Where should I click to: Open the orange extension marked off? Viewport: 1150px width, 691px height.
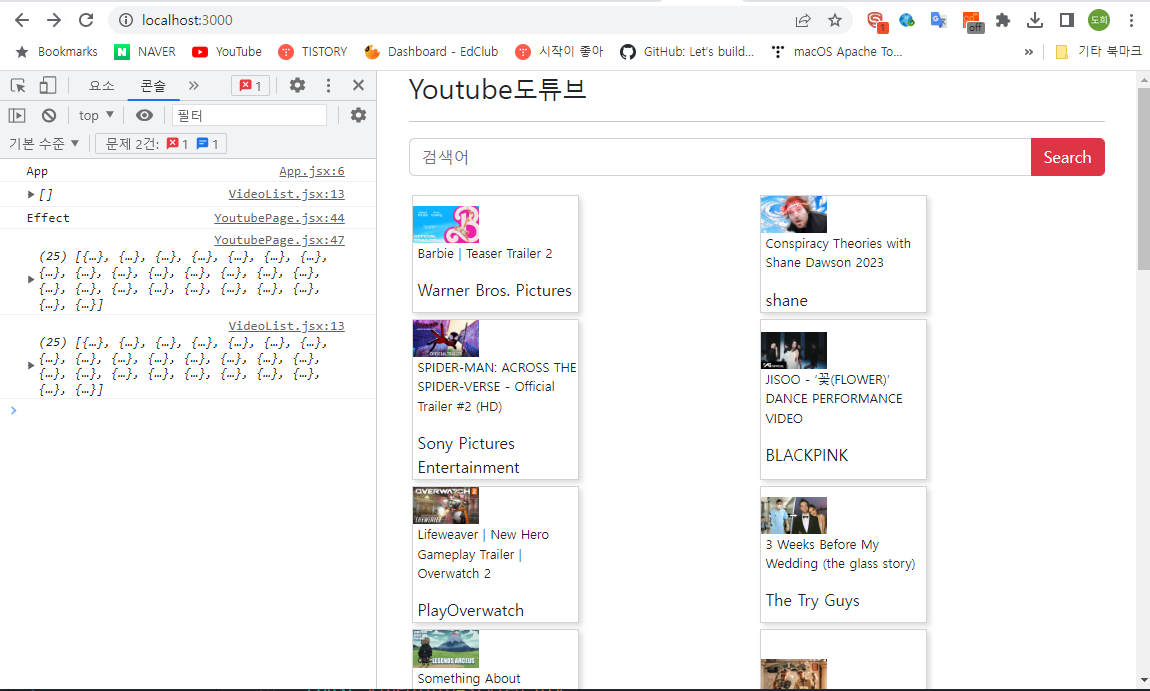(973, 22)
